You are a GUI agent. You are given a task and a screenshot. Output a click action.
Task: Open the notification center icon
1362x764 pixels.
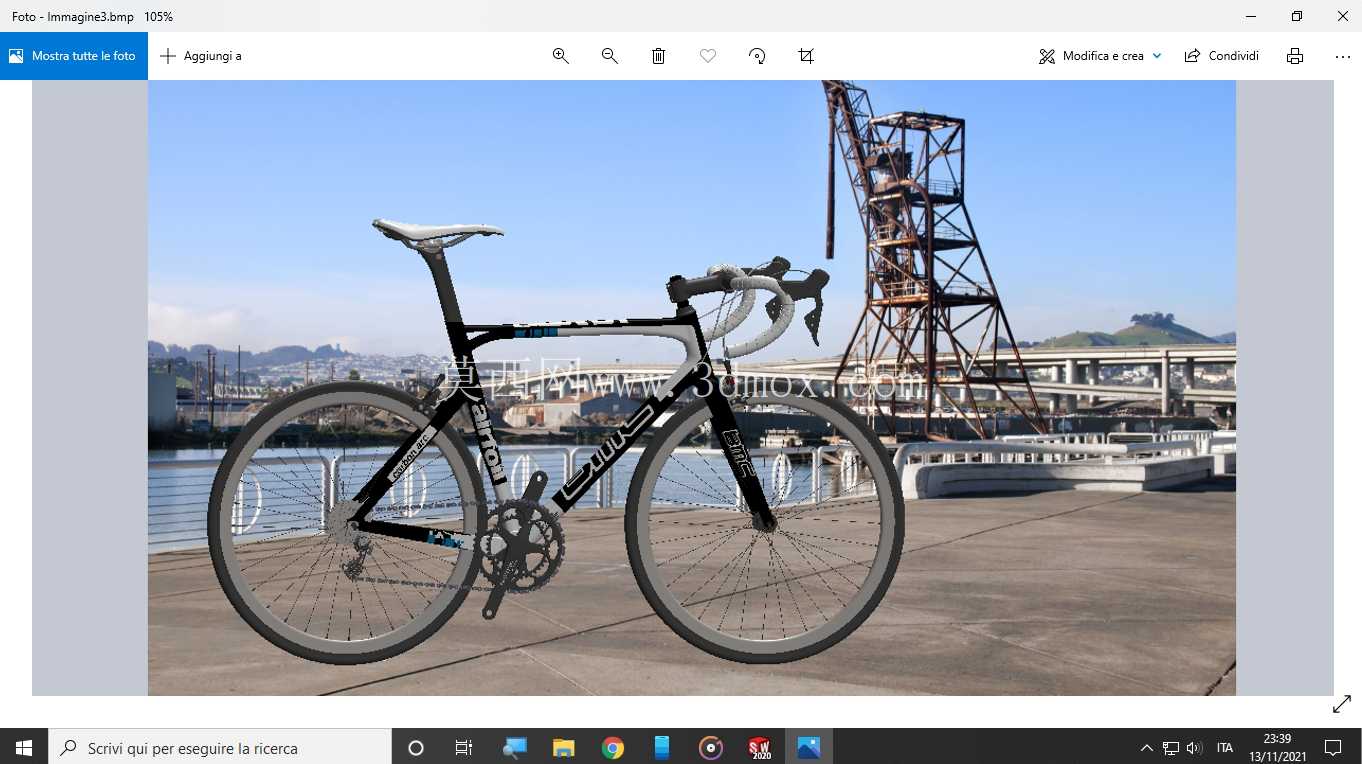(1333, 748)
